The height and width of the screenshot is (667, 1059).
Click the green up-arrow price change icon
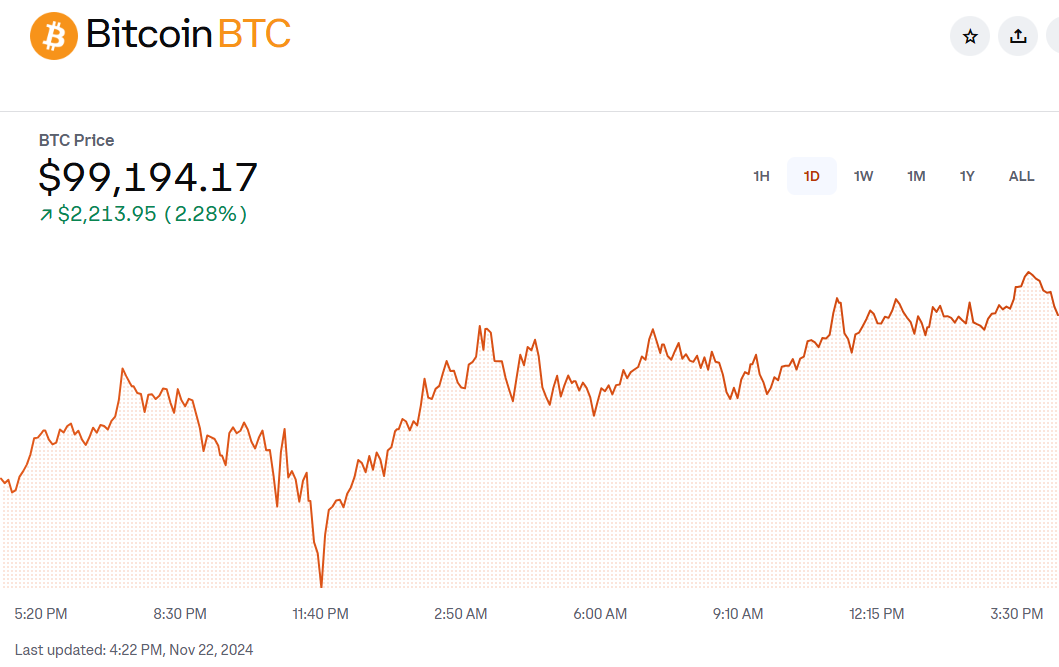(46, 215)
